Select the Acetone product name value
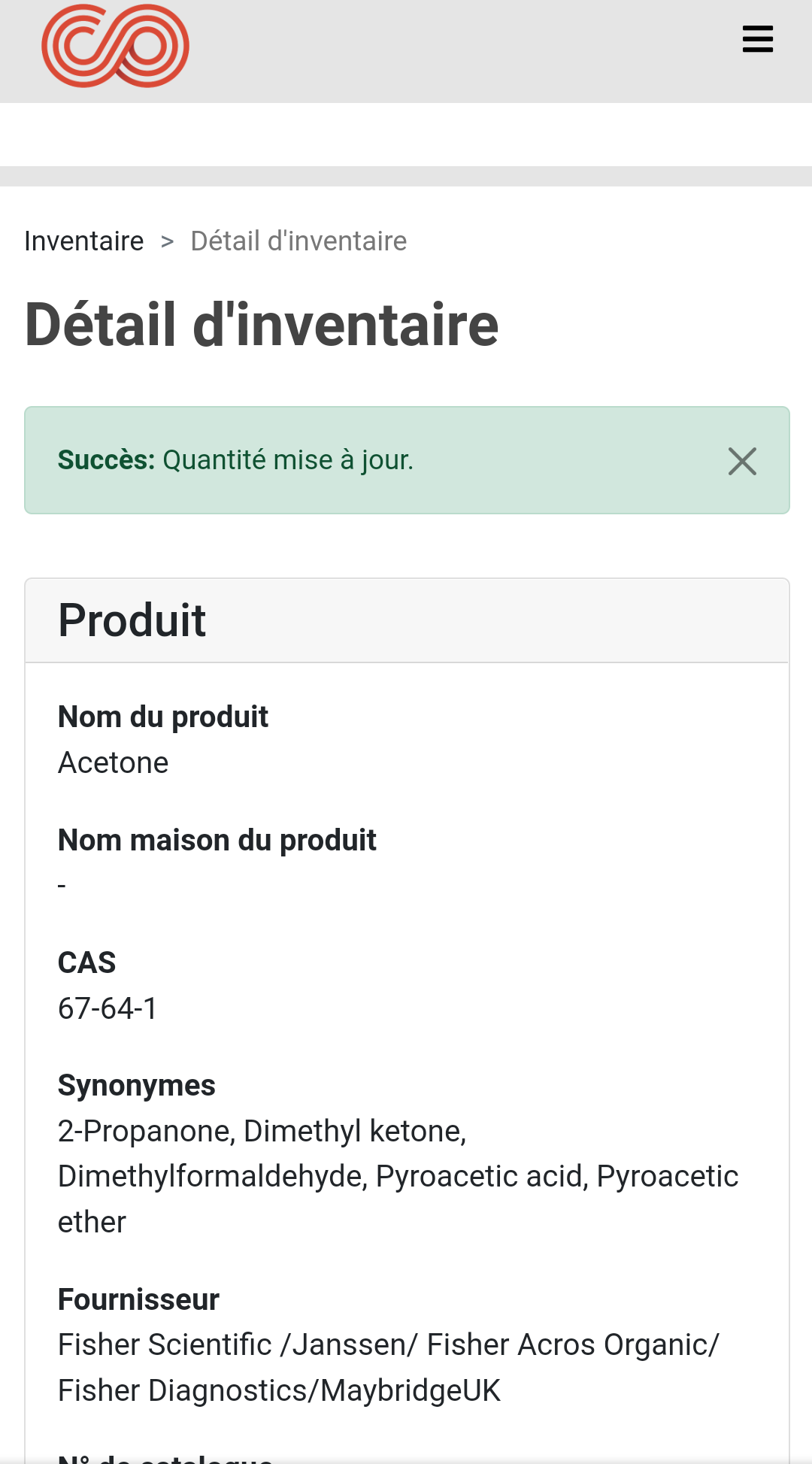Screen dimensions: 812x1464 point(114,762)
